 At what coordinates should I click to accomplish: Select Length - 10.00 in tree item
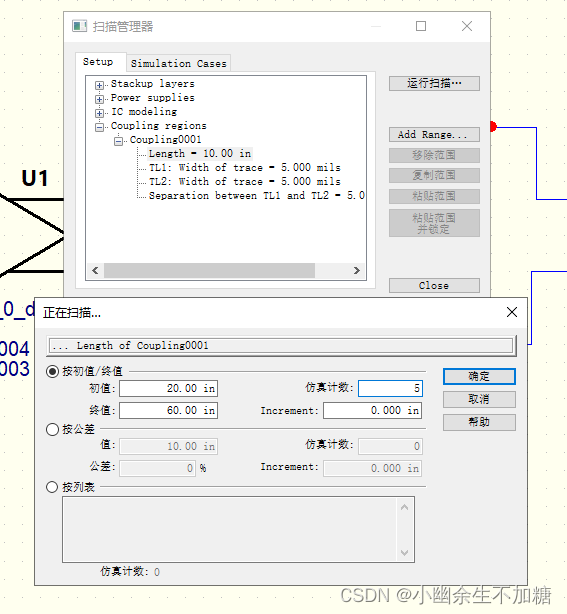click(200, 154)
